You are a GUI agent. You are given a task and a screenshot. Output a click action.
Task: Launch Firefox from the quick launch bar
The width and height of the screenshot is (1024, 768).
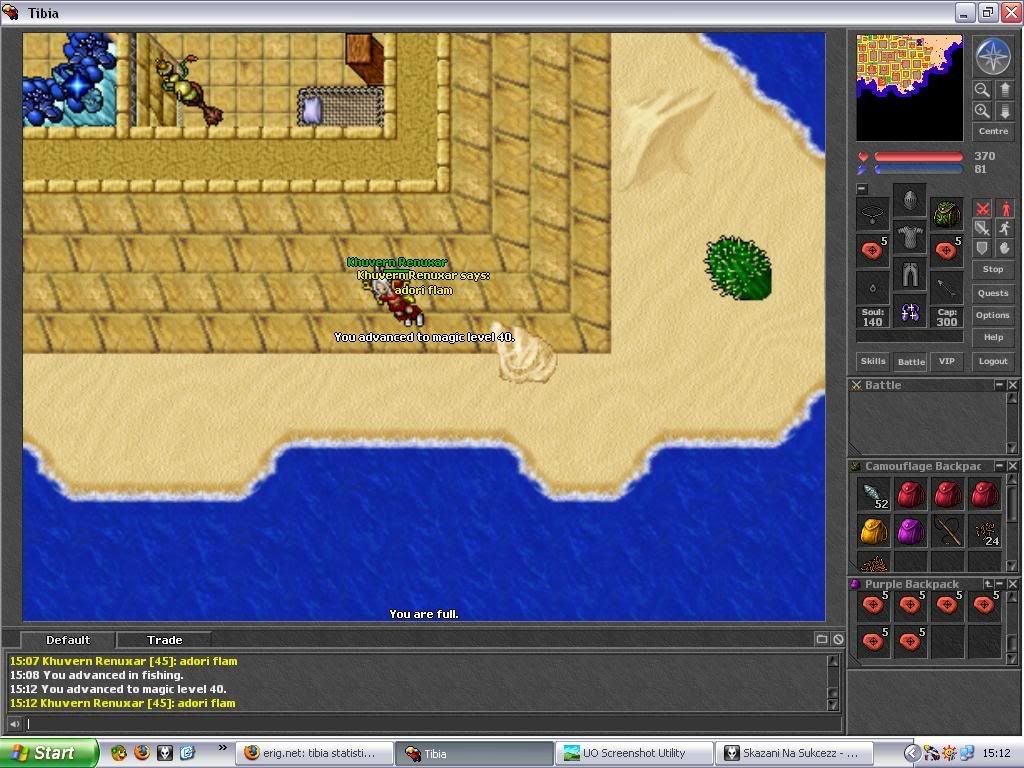pos(141,752)
